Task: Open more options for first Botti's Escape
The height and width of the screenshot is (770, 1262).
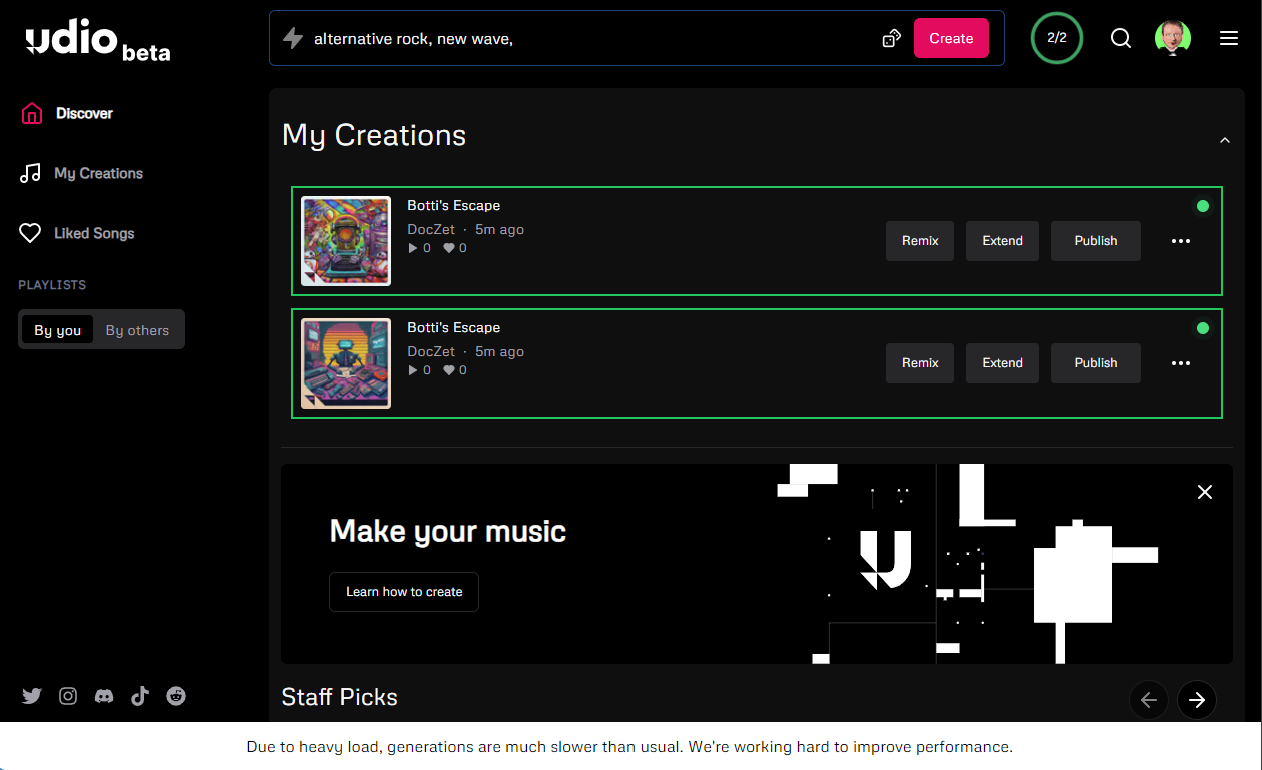Action: click(1181, 241)
